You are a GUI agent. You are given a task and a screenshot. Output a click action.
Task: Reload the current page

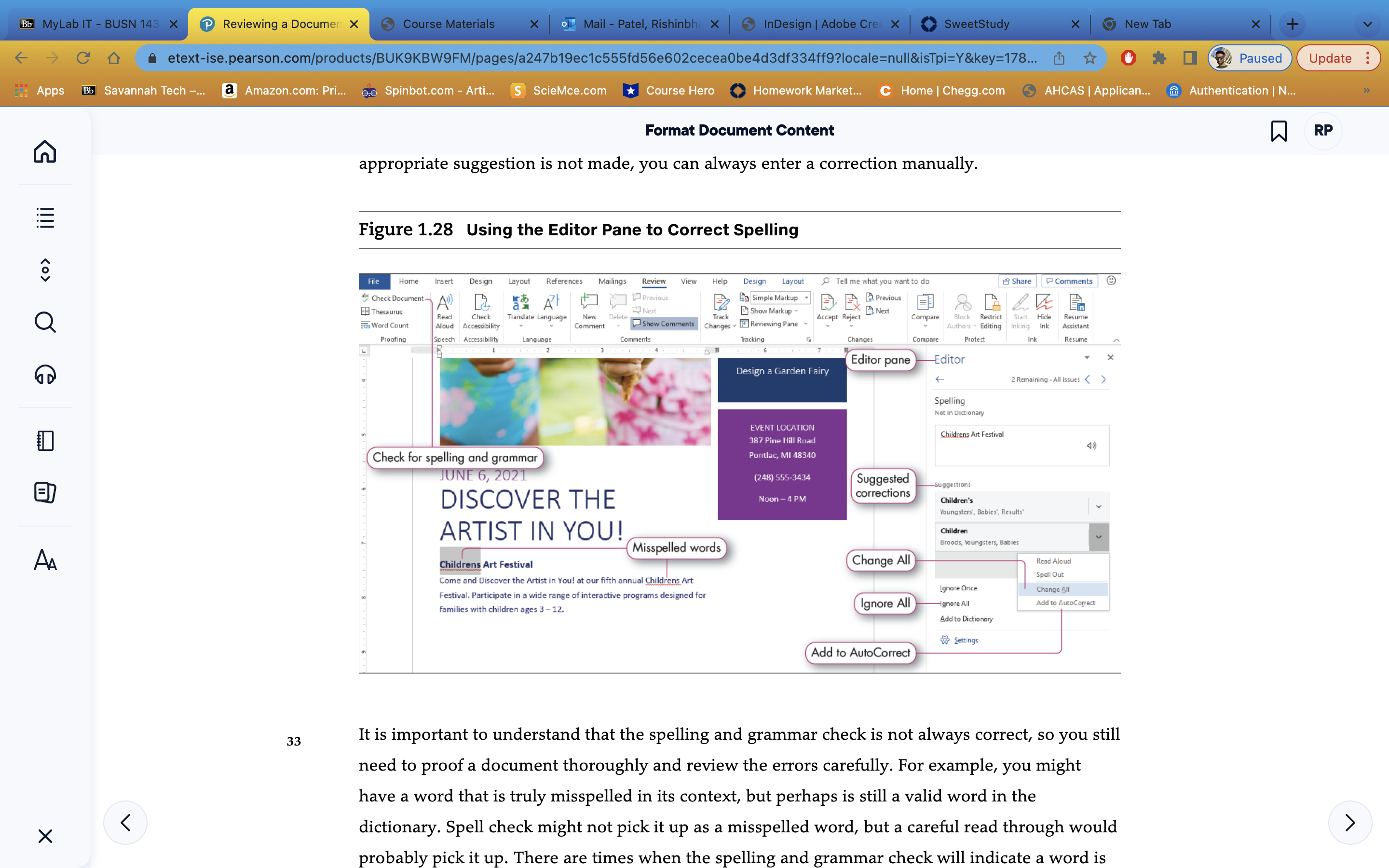pos(83,58)
